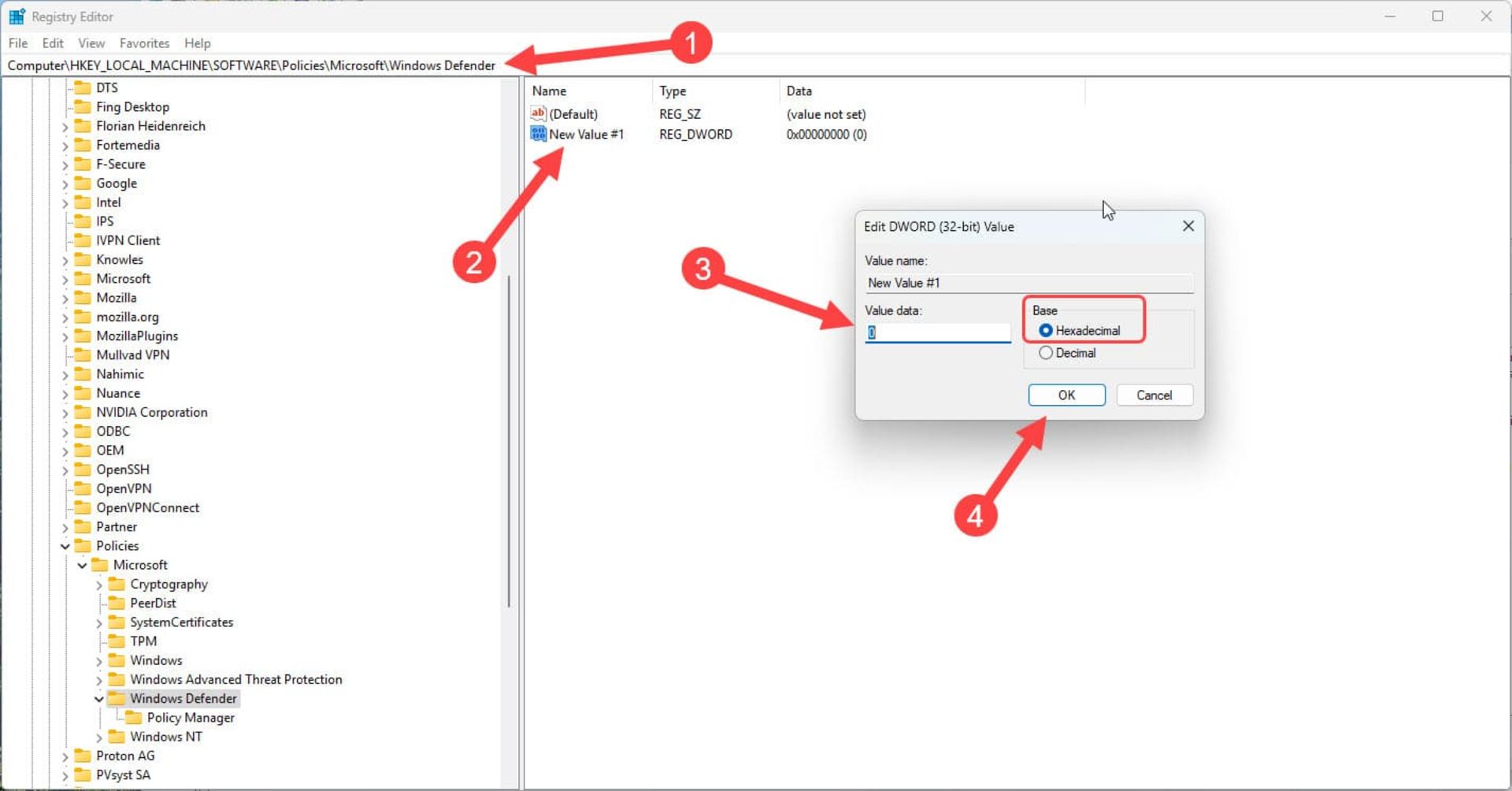This screenshot has width=1512, height=791.
Task: Open the Edit menu
Action: (53, 43)
